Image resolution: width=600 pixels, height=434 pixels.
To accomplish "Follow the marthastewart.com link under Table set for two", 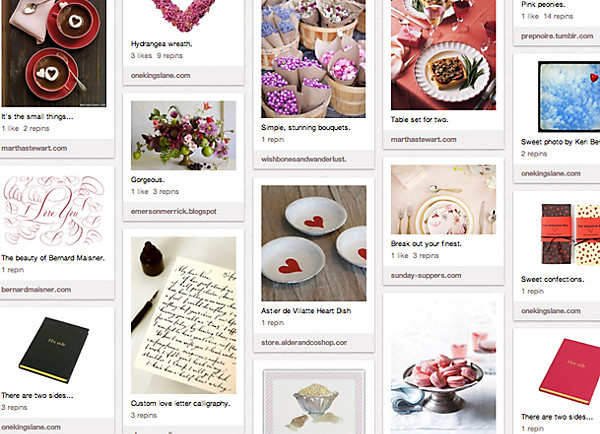I will pyautogui.click(x=424, y=140).
